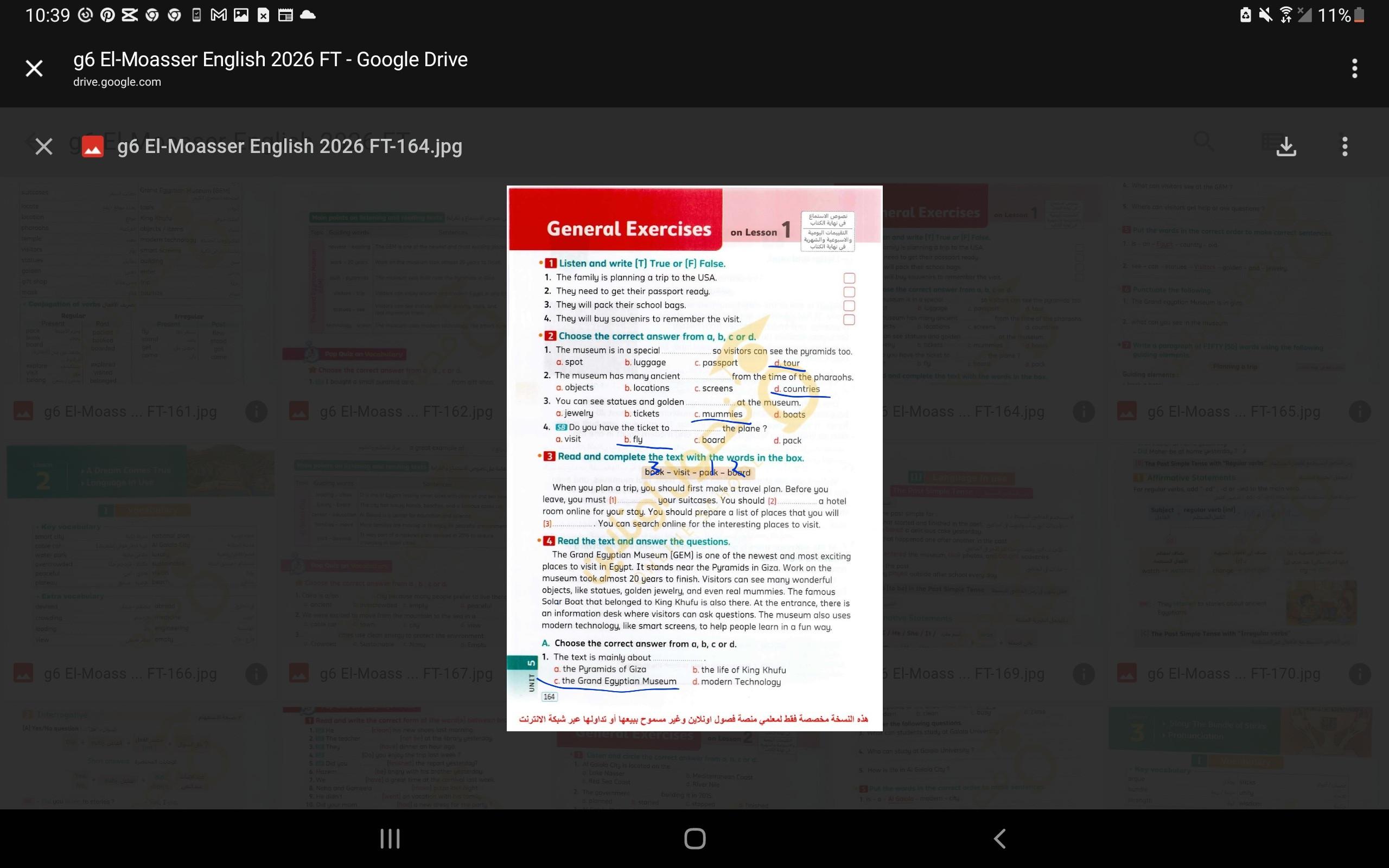The height and width of the screenshot is (868, 1389).
Task: Close the Chrome custom tab
Action: [34, 69]
